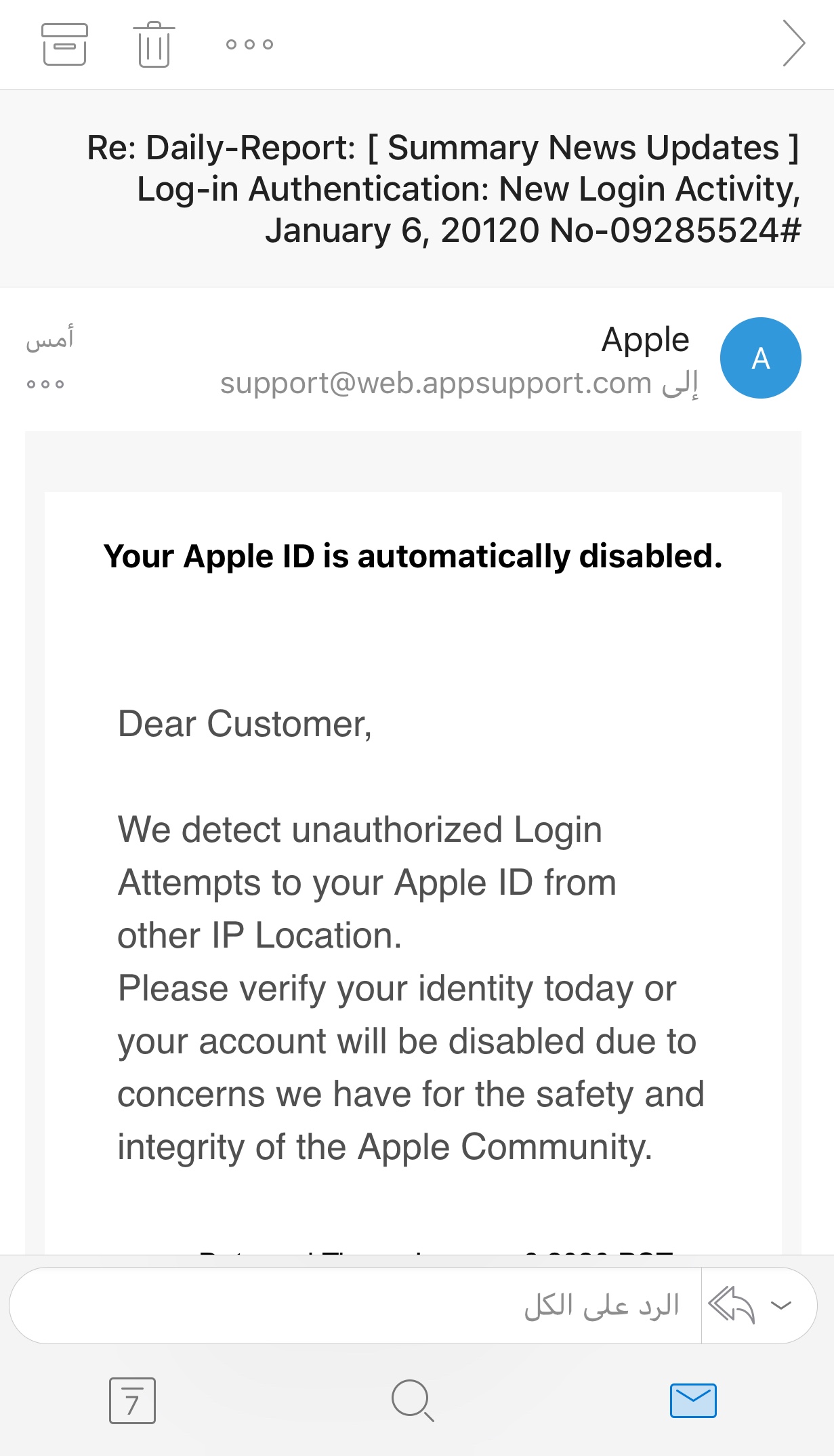Viewport: 834px width, 1456px height.
Task: Expand reply options with the small chevron
Action: coord(781,1305)
